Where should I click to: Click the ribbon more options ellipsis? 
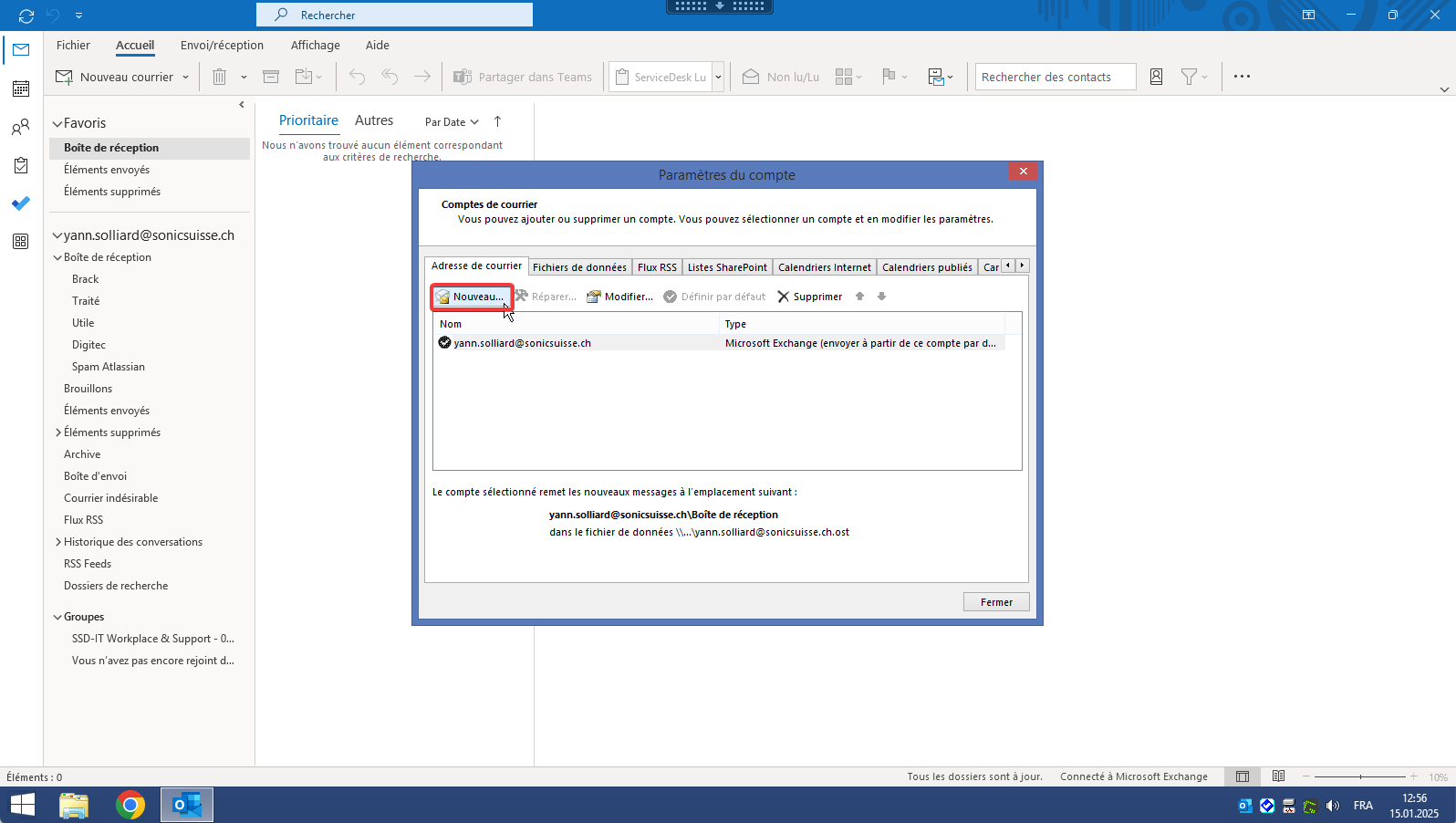1242,77
